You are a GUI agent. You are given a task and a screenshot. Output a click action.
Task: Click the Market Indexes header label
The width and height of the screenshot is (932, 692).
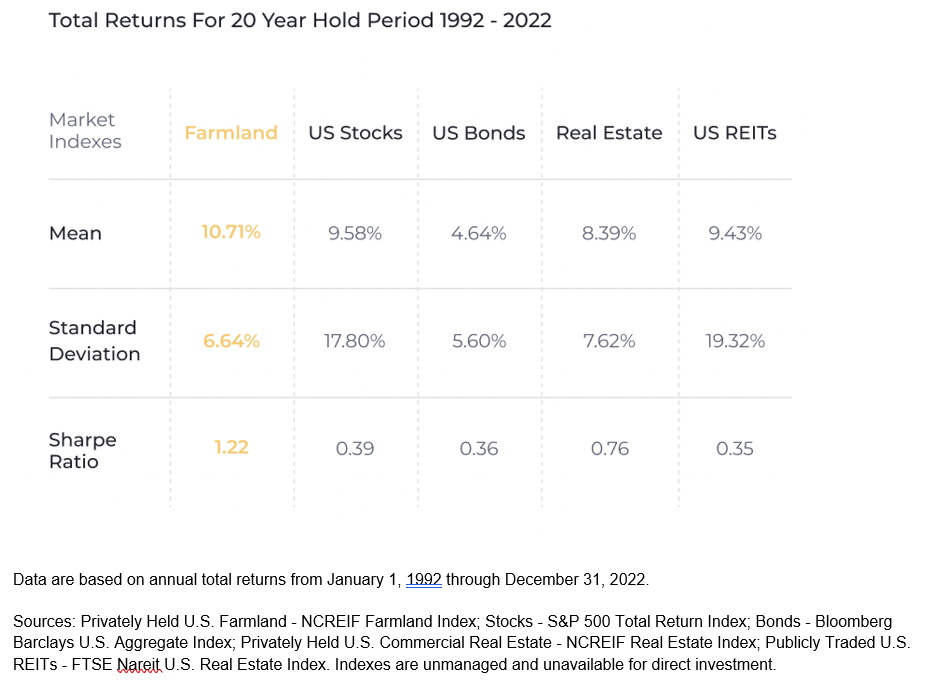click(x=85, y=131)
